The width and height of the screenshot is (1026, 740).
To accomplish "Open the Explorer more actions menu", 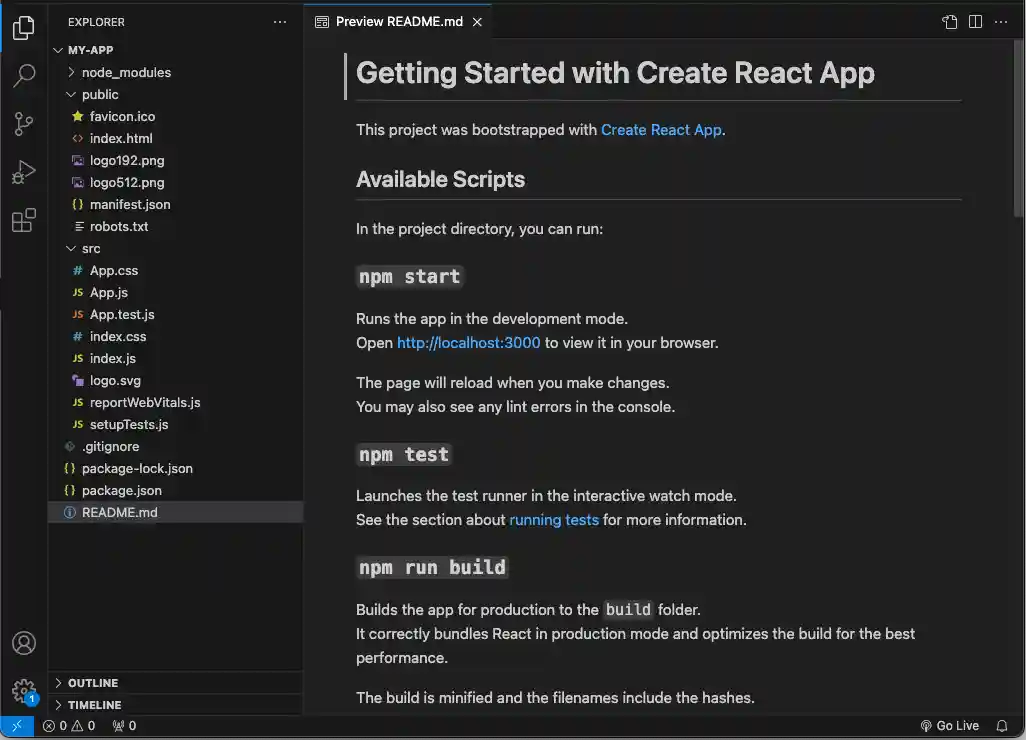I will tap(279, 21).
